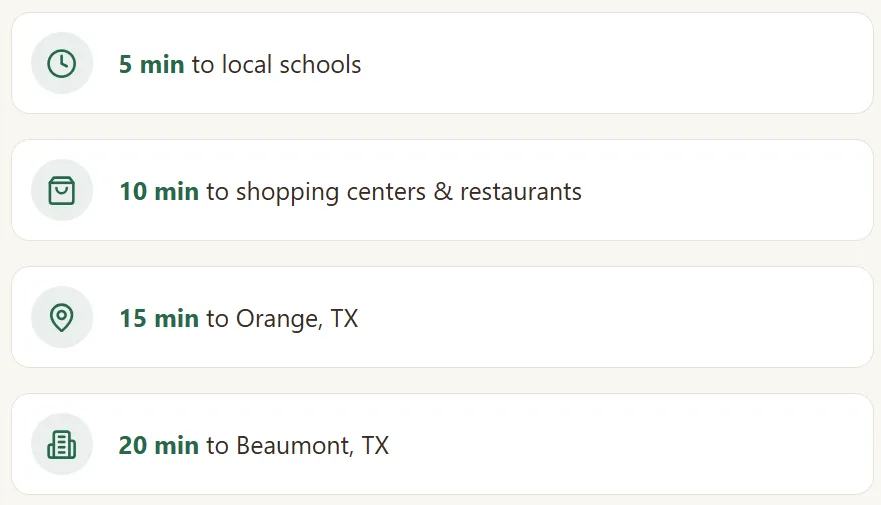Click the office building icon for Beaumont

[x=62, y=444]
